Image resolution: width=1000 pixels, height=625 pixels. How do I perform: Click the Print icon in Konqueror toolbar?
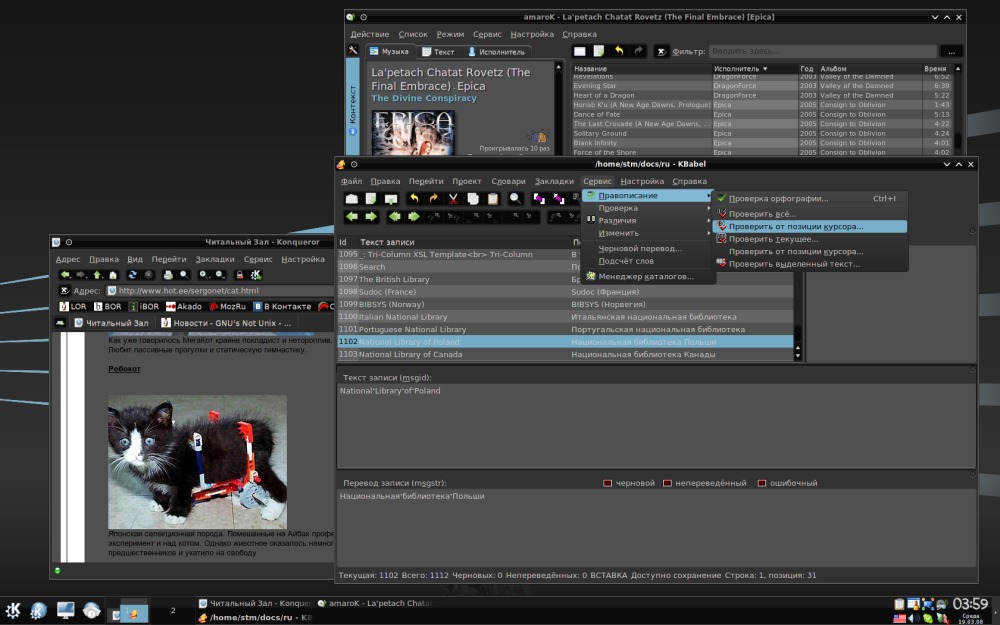168,275
